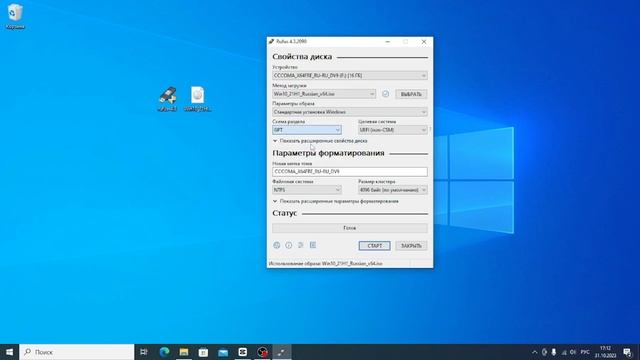The width and height of the screenshot is (640, 360).
Task: Close the Rufus window with X
Action: [x=424, y=42]
